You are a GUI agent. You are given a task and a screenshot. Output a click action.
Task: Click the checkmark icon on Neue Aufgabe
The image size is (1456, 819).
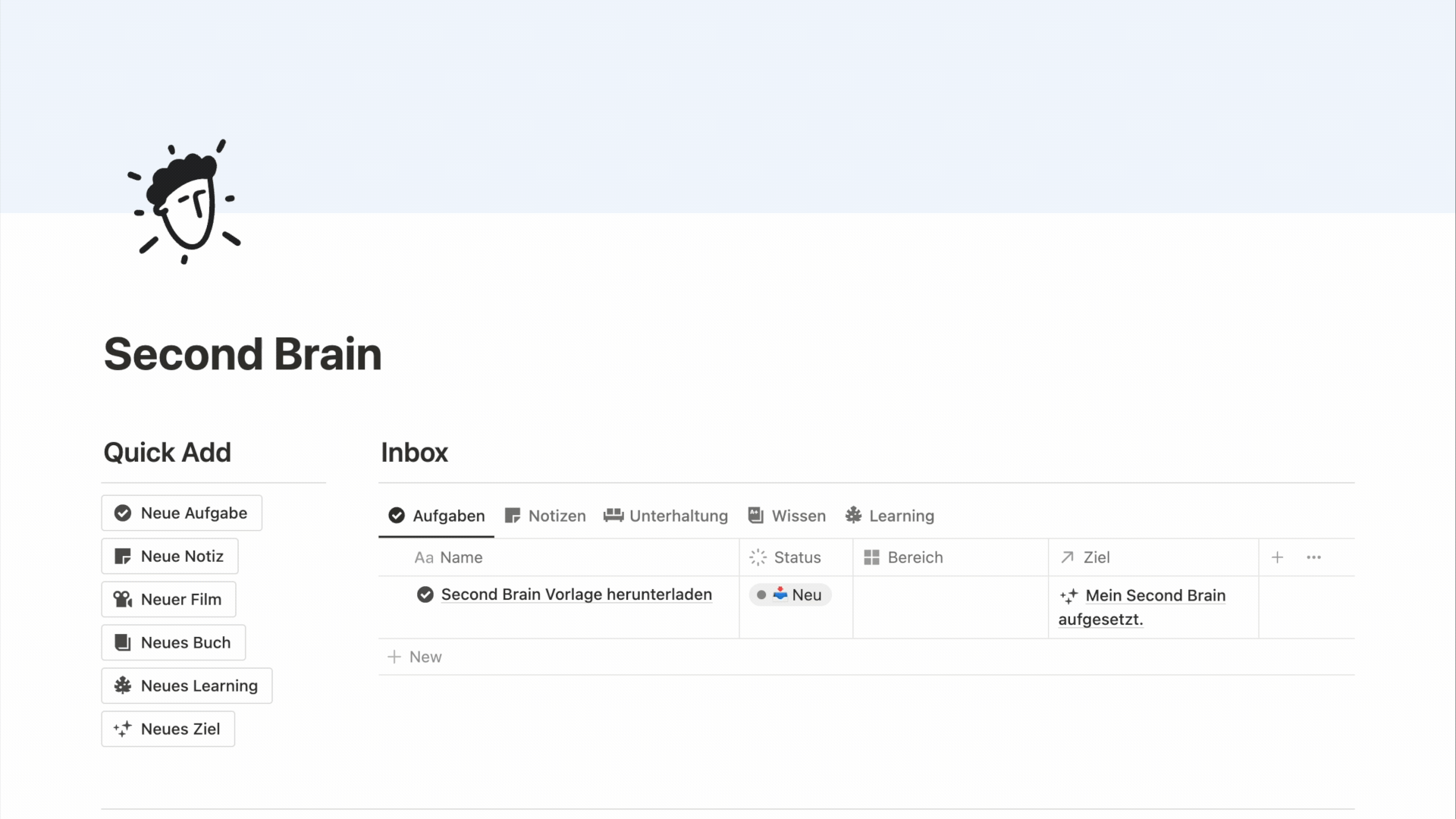122,513
